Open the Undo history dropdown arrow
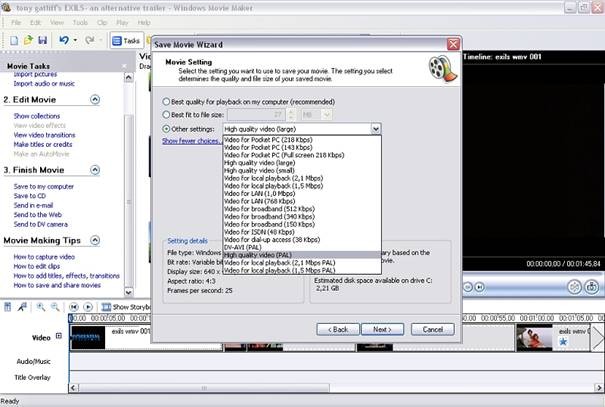The width and height of the screenshot is (605, 407). click(75, 40)
